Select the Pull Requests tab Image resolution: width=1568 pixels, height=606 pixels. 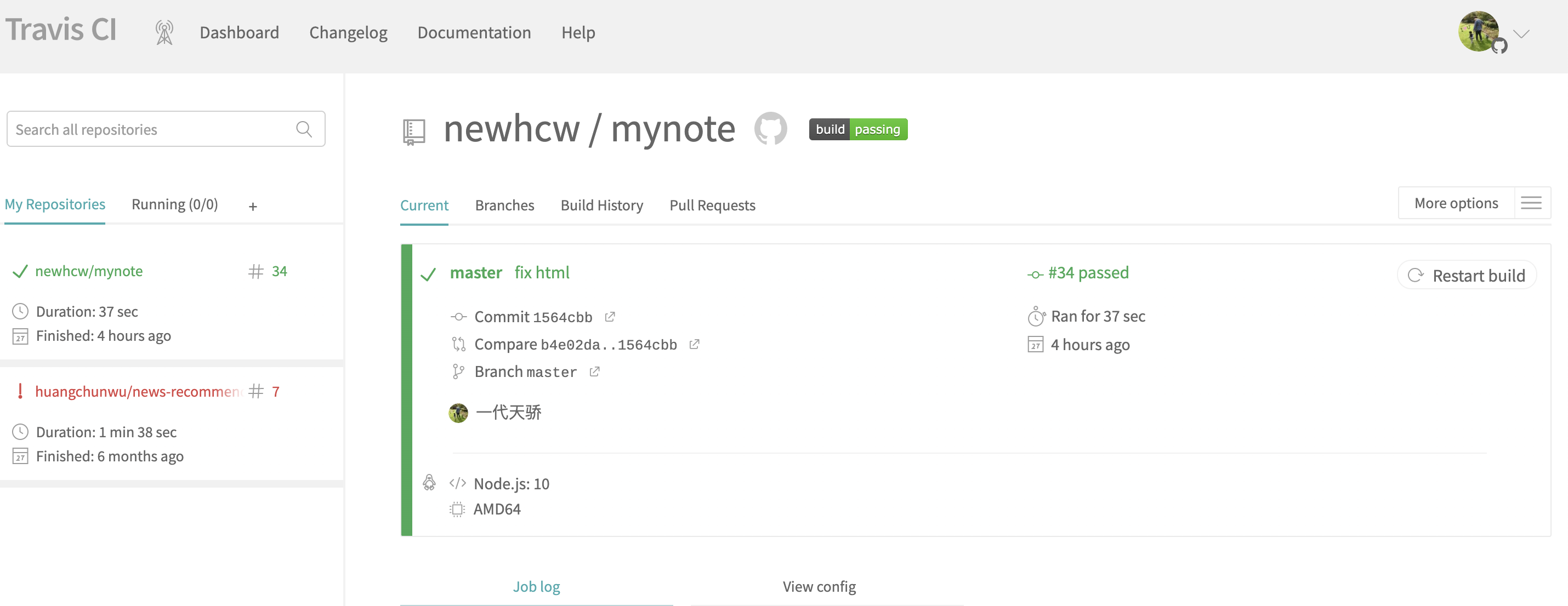(x=712, y=205)
